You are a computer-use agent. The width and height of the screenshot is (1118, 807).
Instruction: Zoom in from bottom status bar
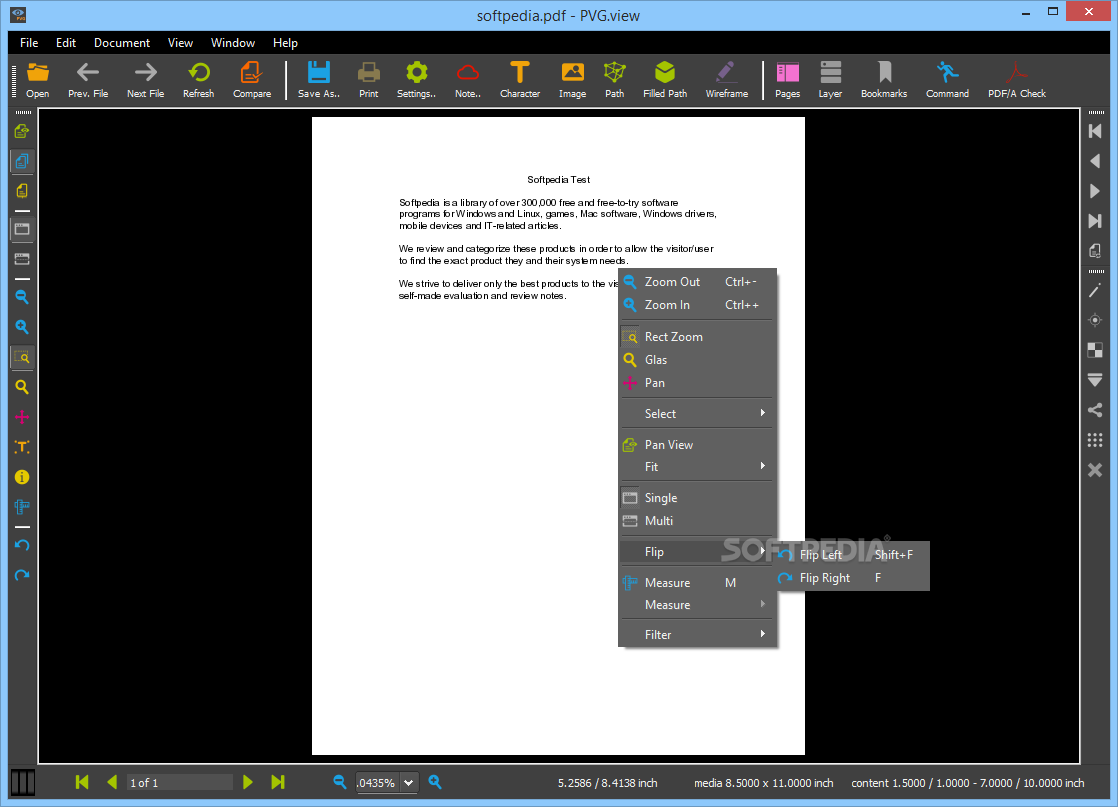click(435, 782)
